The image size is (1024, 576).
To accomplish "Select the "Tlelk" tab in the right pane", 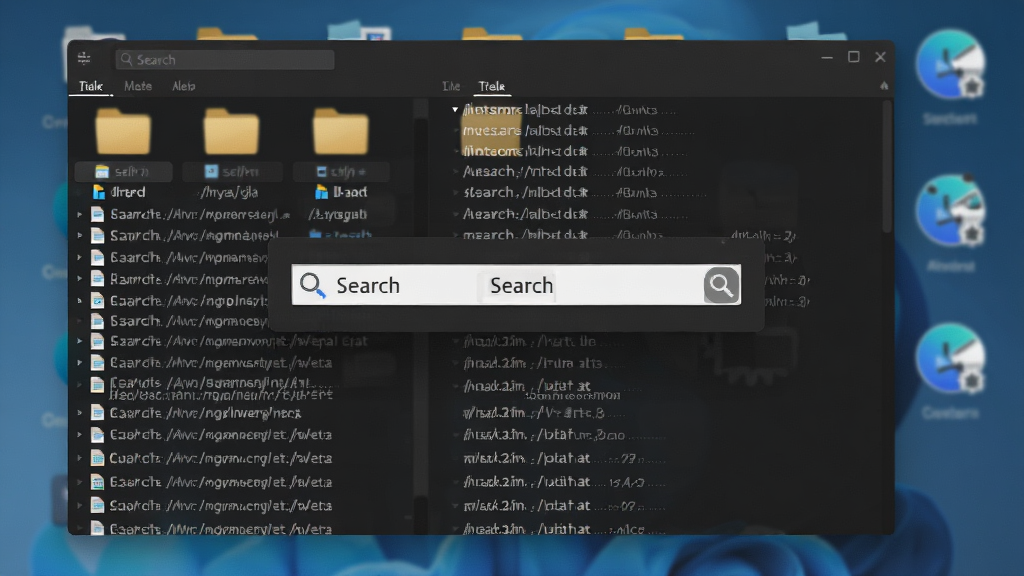I will coord(491,86).
